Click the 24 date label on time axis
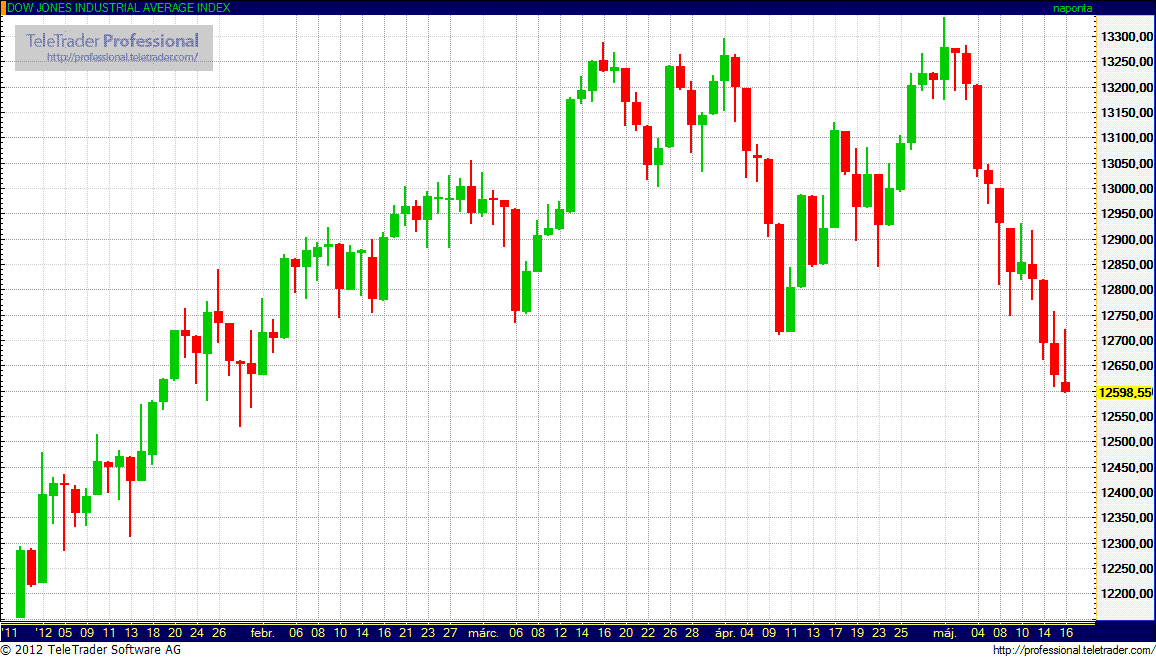This screenshot has width=1156, height=659. click(196, 633)
